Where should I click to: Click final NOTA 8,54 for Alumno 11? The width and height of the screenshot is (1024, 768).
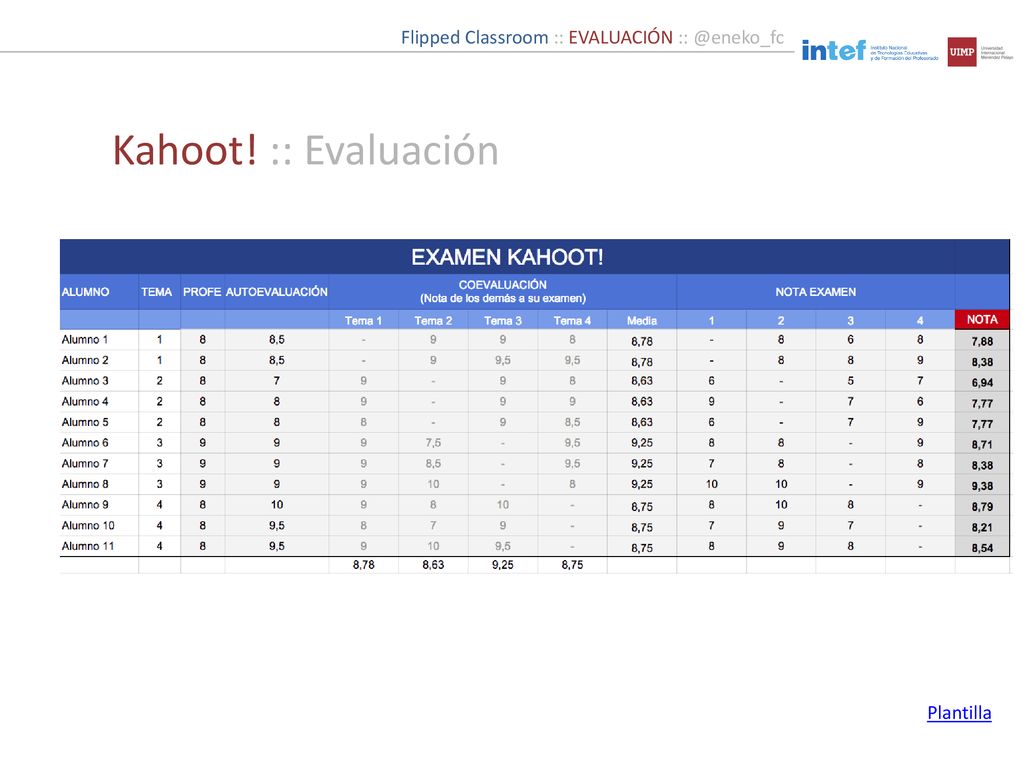(982, 548)
